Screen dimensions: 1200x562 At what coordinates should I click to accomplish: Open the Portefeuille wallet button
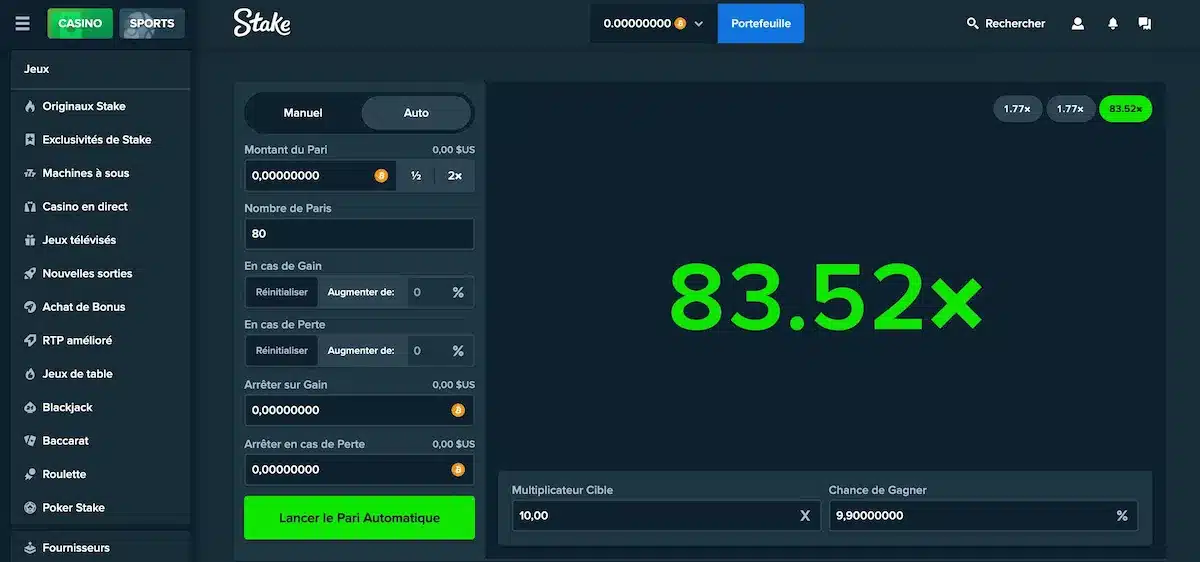pos(761,23)
